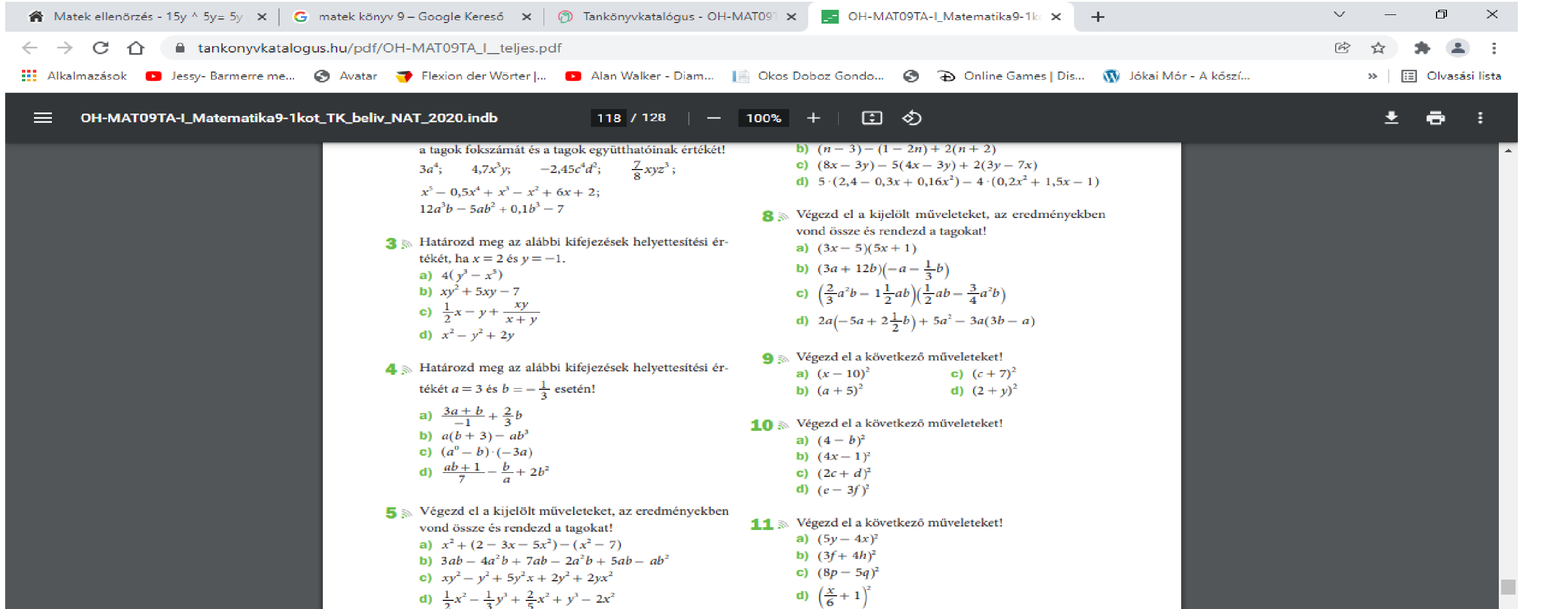Download the PDF file
This screenshot has height=609, width=1568.
pyautogui.click(x=1391, y=118)
